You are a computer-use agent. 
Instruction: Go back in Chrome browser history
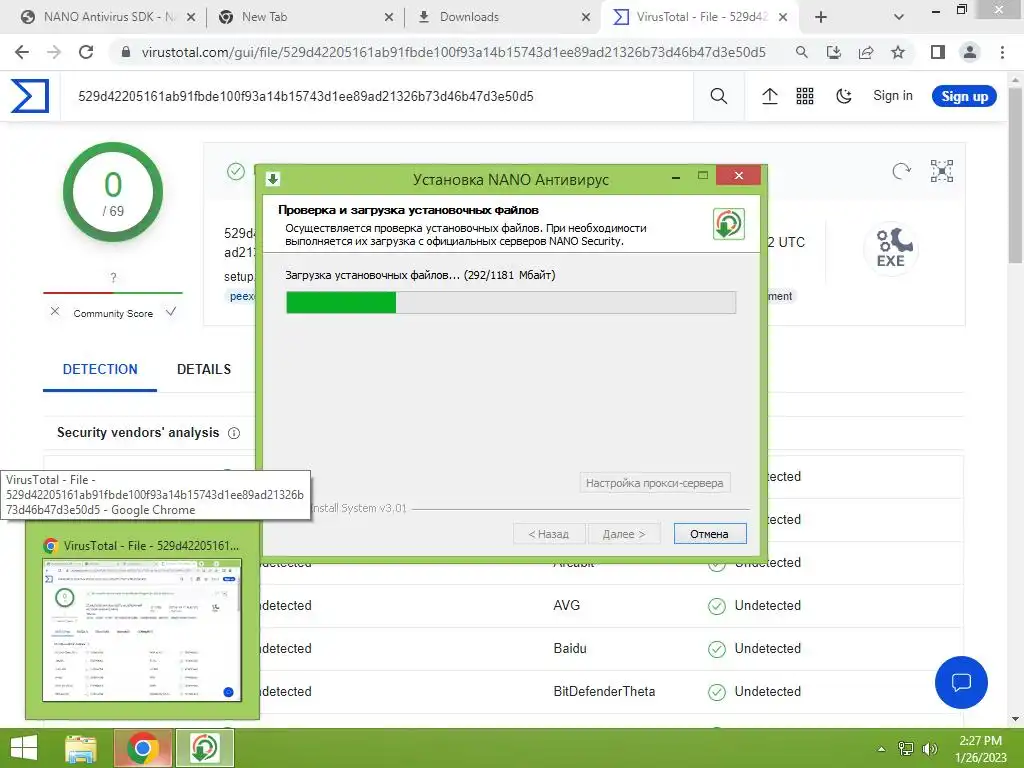pos(22,52)
